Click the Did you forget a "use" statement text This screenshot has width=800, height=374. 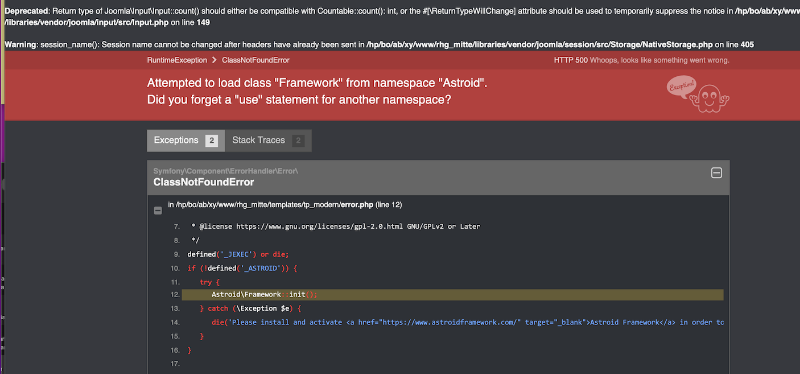tap(299, 100)
